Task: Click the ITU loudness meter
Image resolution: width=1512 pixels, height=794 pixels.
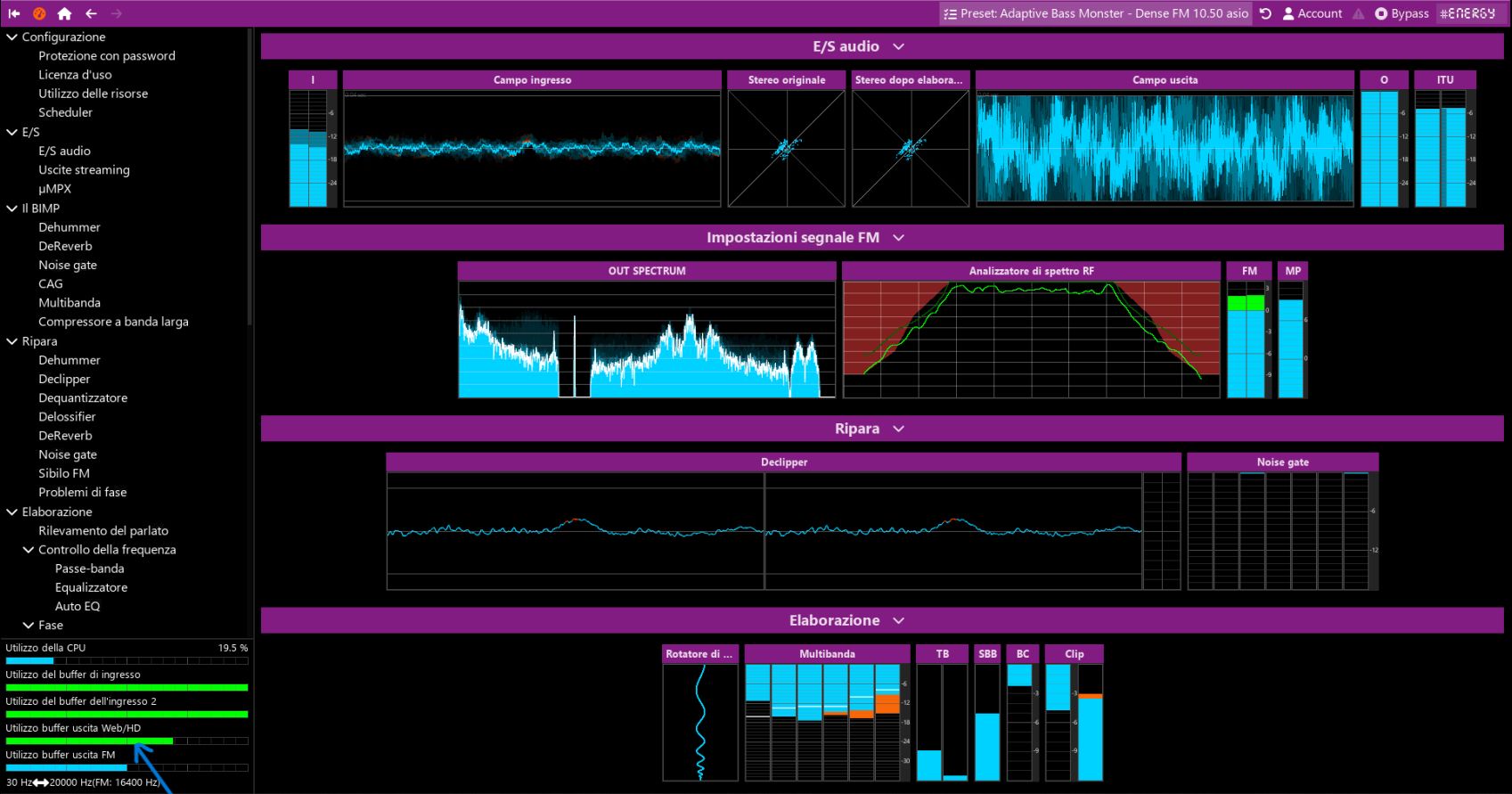Action: pos(1445,148)
